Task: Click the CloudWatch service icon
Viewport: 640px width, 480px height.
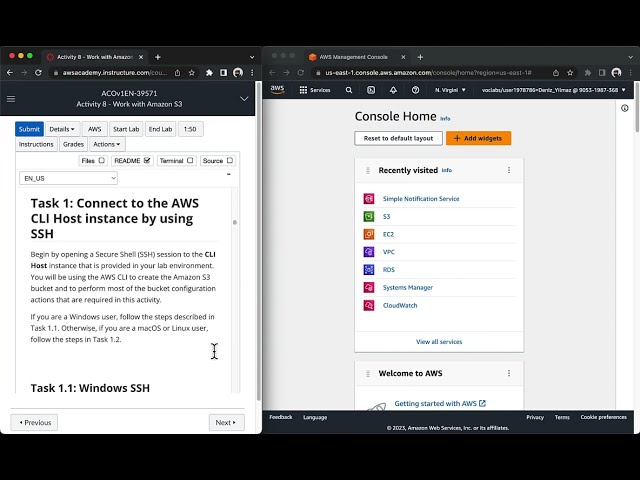Action: point(369,305)
